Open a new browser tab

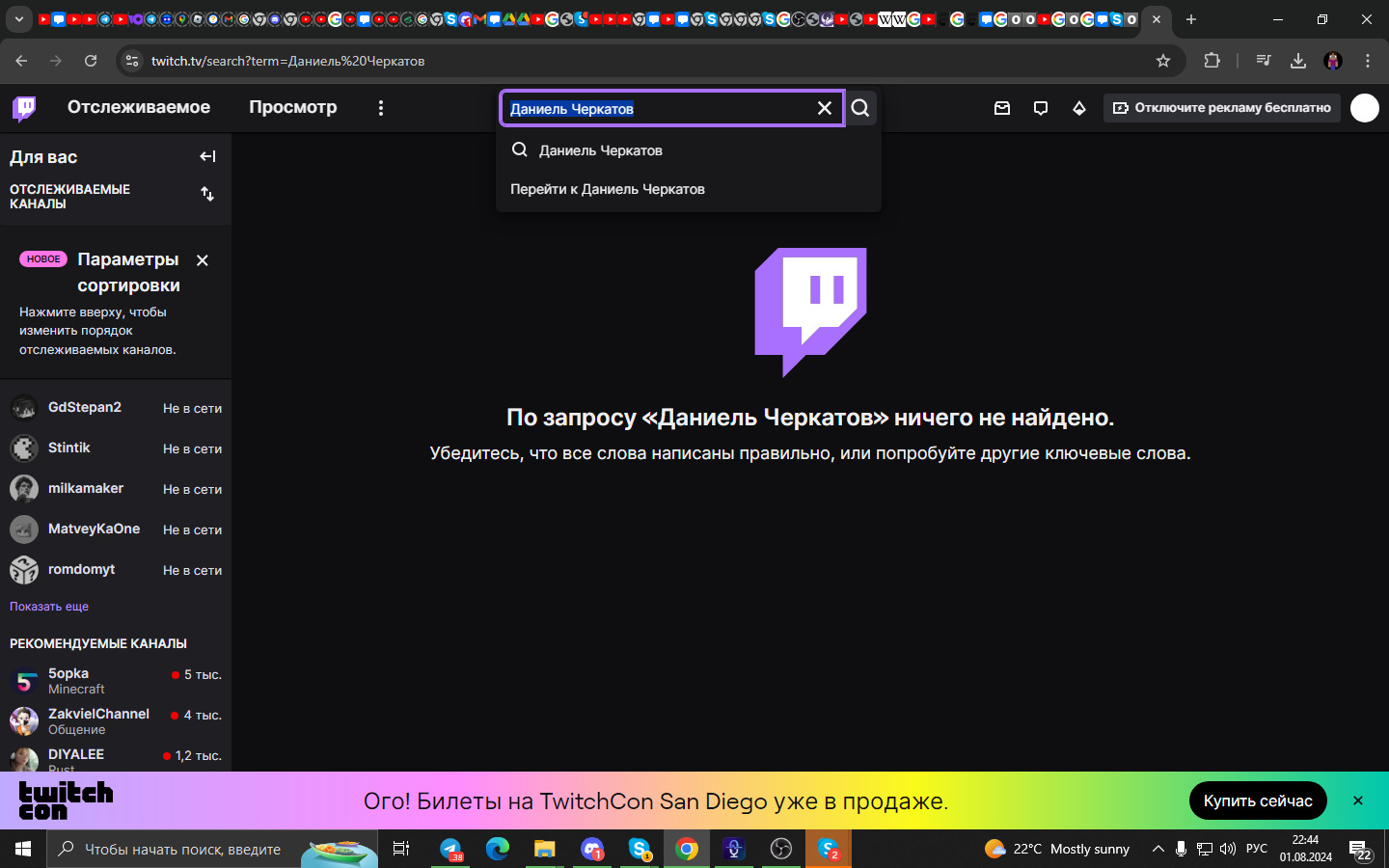(1191, 19)
